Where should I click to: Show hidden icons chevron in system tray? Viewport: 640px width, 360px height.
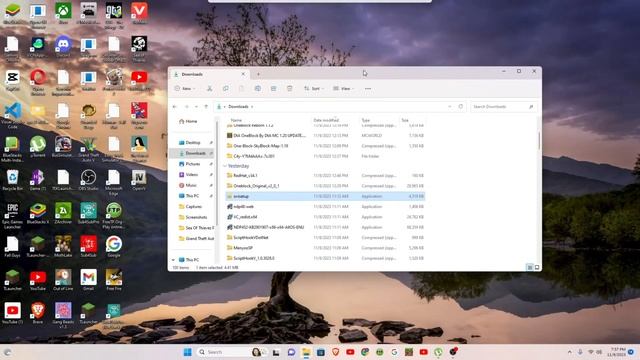pos(569,352)
